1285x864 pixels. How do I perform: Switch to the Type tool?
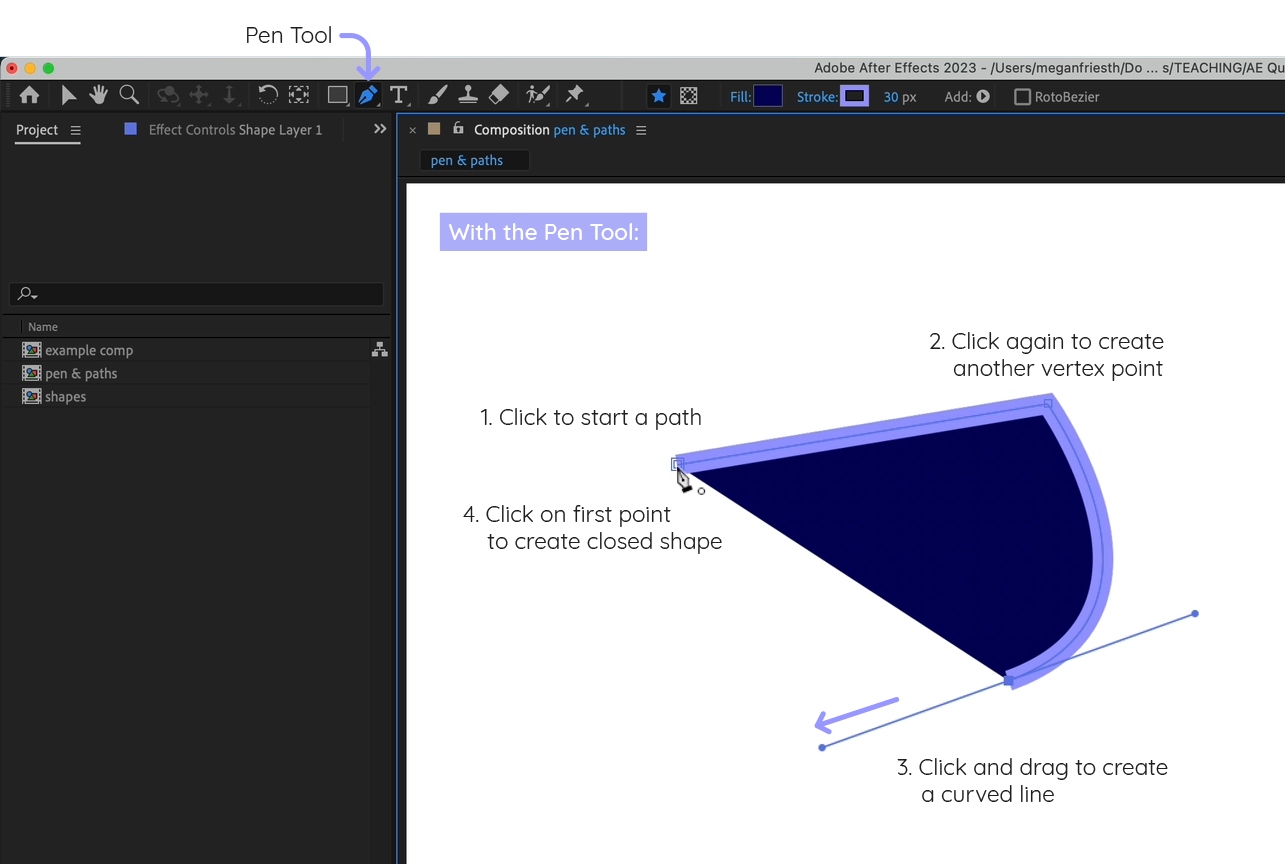click(398, 95)
